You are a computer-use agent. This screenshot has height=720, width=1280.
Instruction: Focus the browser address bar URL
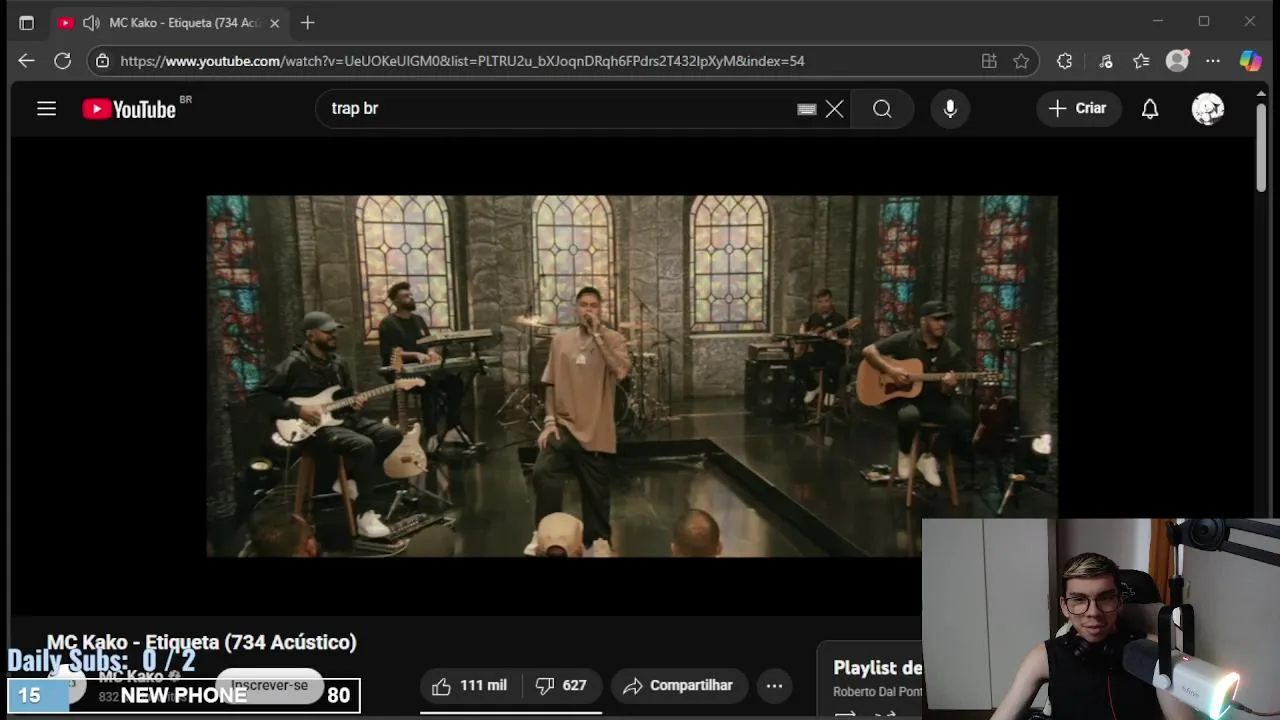point(462,61)
